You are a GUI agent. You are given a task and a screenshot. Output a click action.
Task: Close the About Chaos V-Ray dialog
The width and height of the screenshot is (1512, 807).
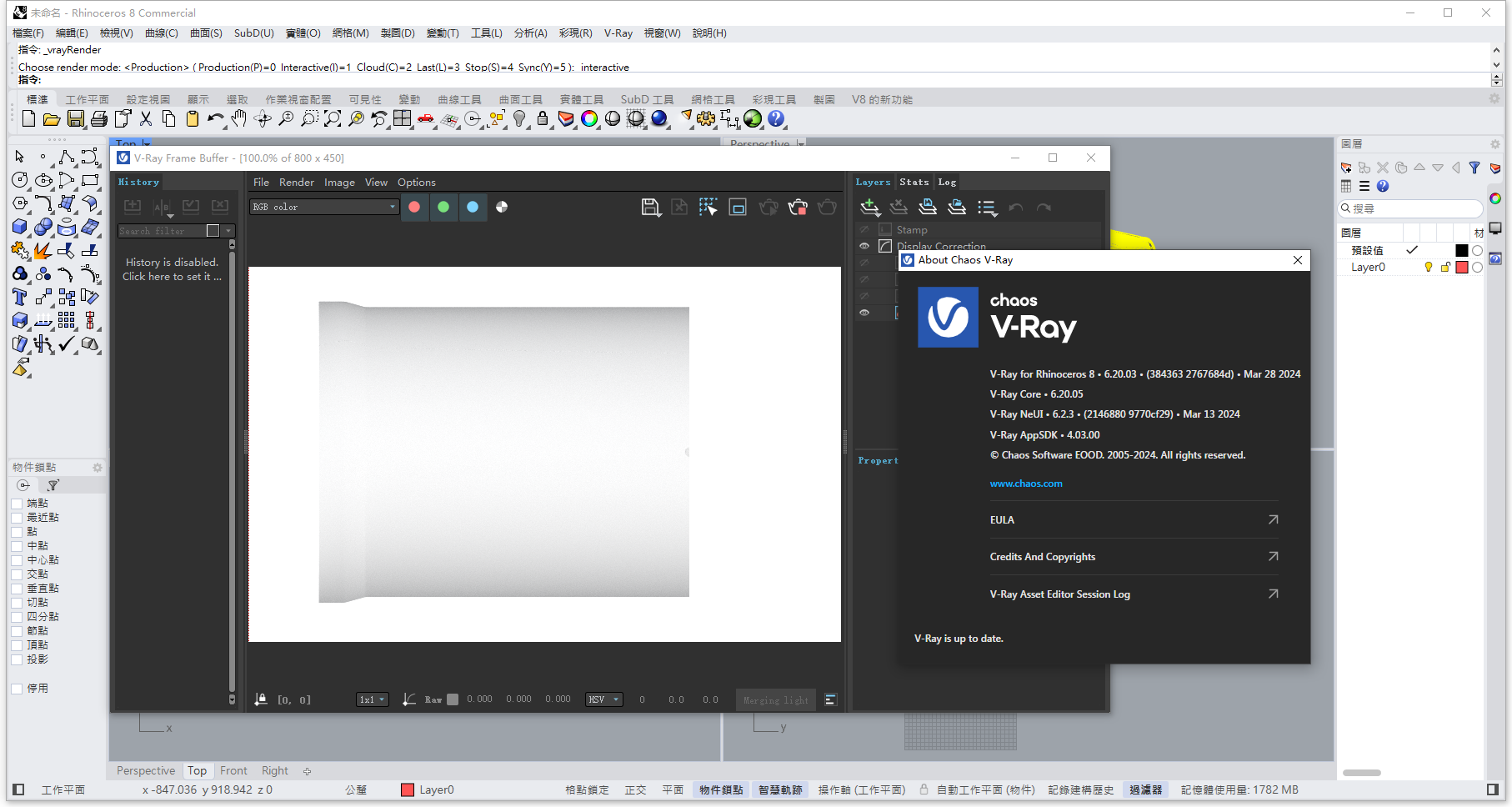[x=1297, y=260]
